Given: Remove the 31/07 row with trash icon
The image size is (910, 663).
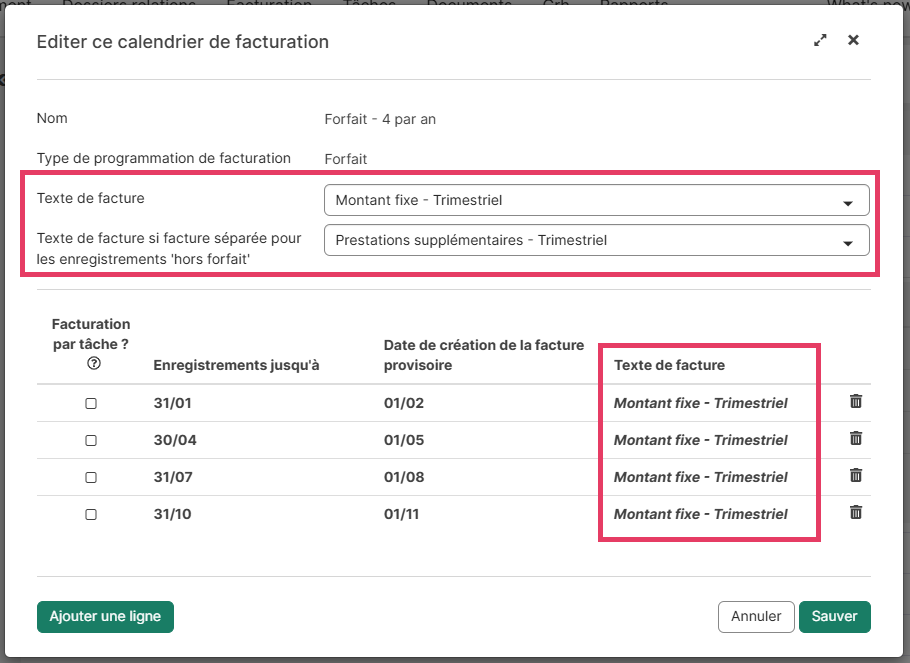Looking at the screenshot, I should click(x=855, y=475).
